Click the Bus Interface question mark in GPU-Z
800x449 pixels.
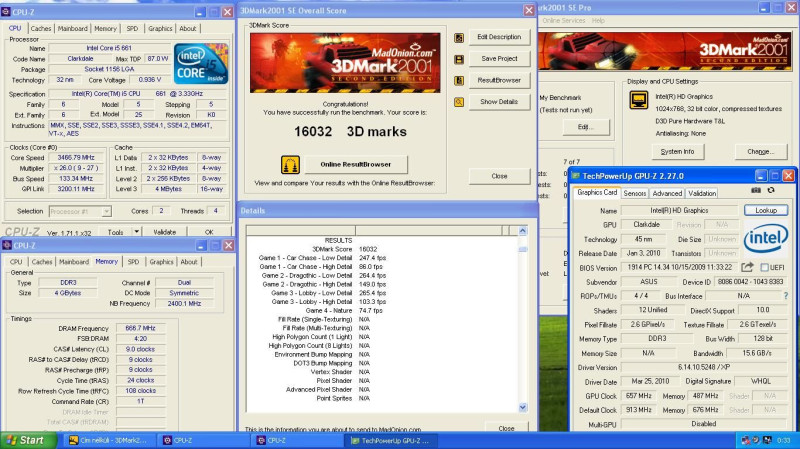click(x=785, y=296)
